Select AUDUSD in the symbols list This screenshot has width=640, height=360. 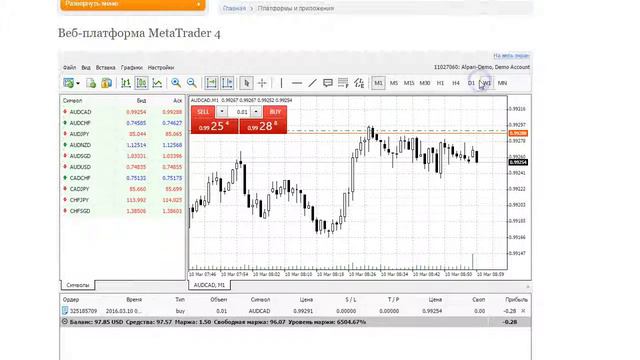click(122, 167)
